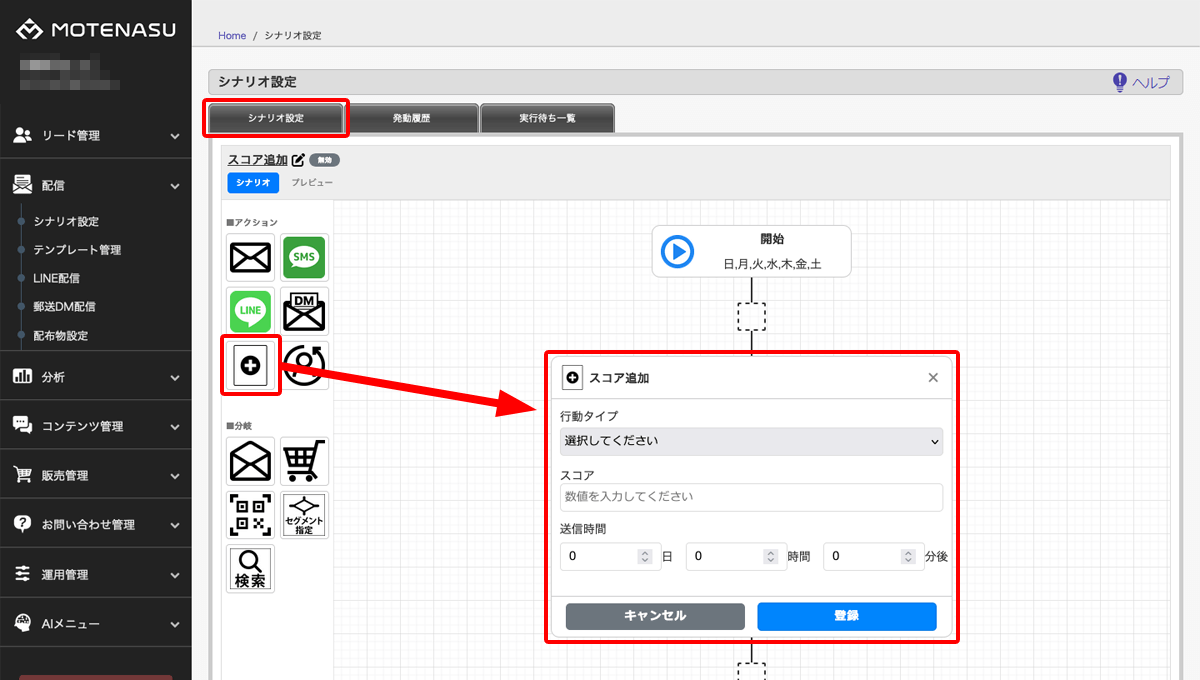The image size is (1200, 680).
Task: Select the shopping cart branch icon
Action: click(x=304, y=461)
